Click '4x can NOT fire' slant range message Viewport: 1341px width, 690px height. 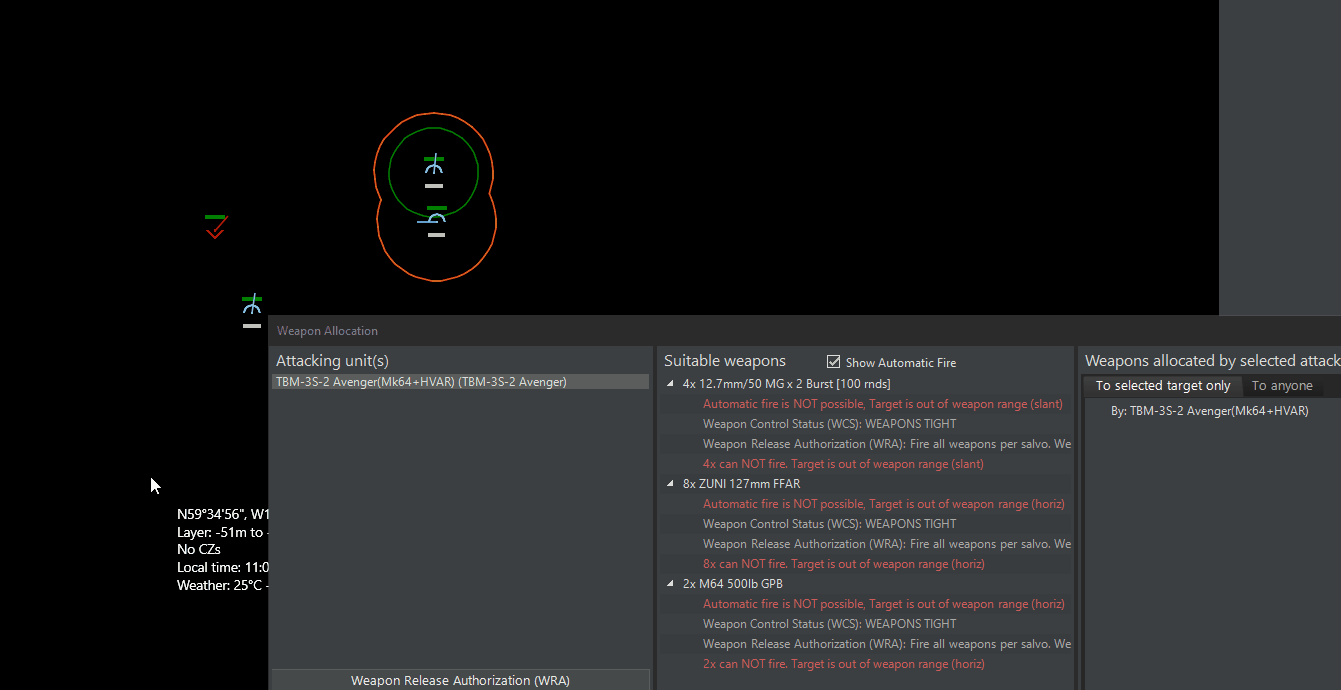click(x=843, y=464)
